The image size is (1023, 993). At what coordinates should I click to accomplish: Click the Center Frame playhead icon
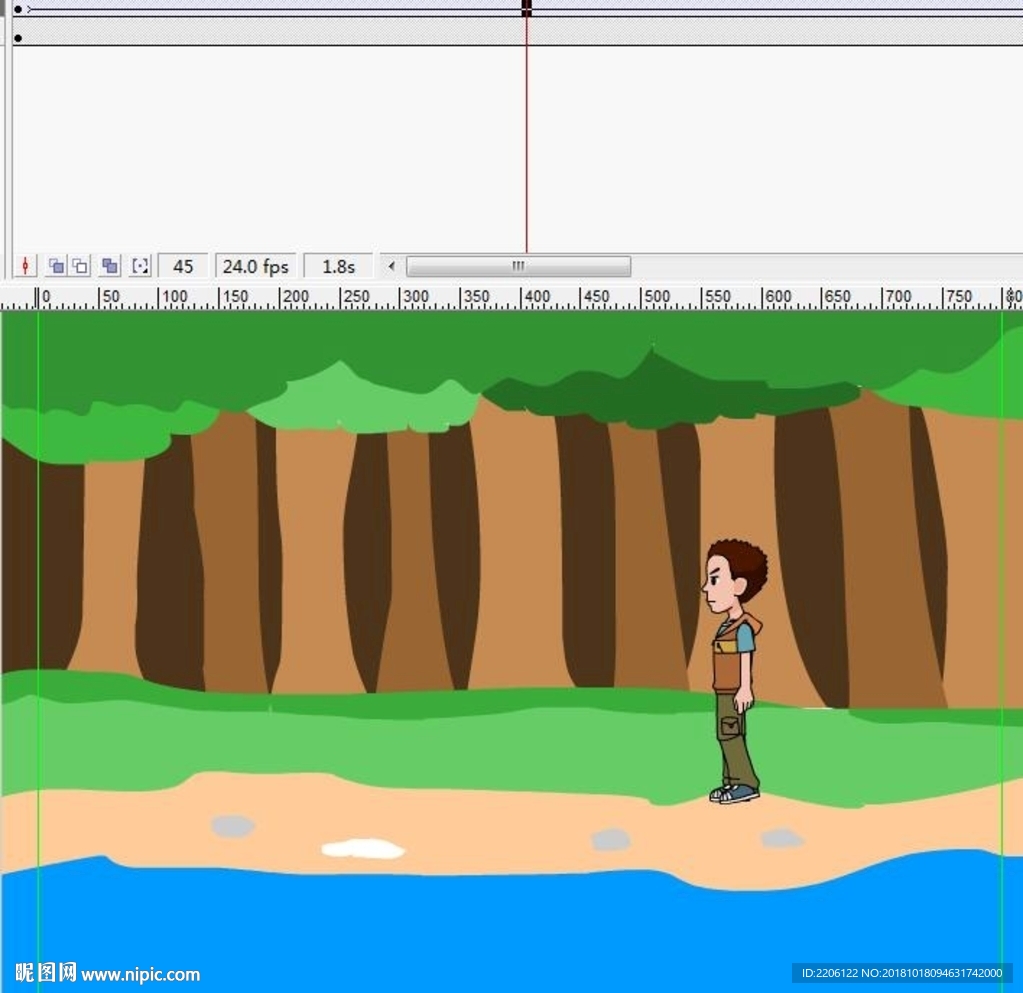[x=25, y=266]
